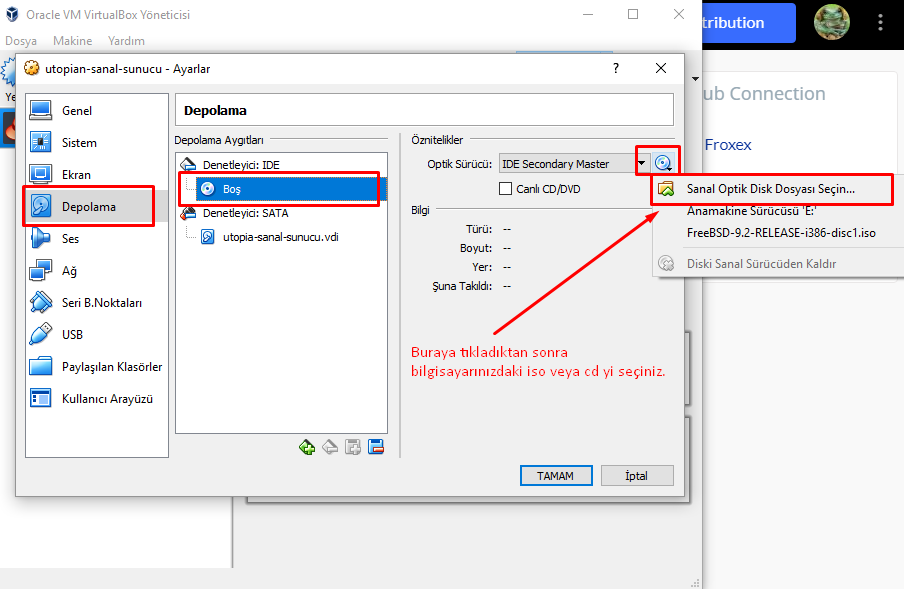Click the help question mark button
Image resolution: width=904 pixels, height=589 pixels.
(616, 69)
